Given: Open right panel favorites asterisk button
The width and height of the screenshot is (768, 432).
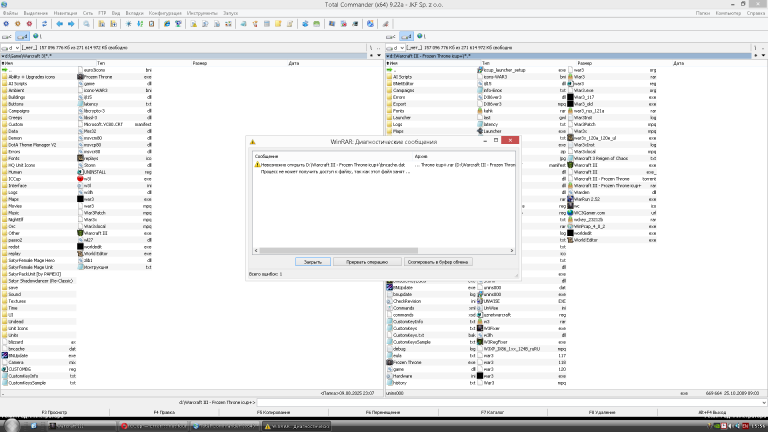Looking at the screenshot, I should pyautogui.click(x=756, y=56).
